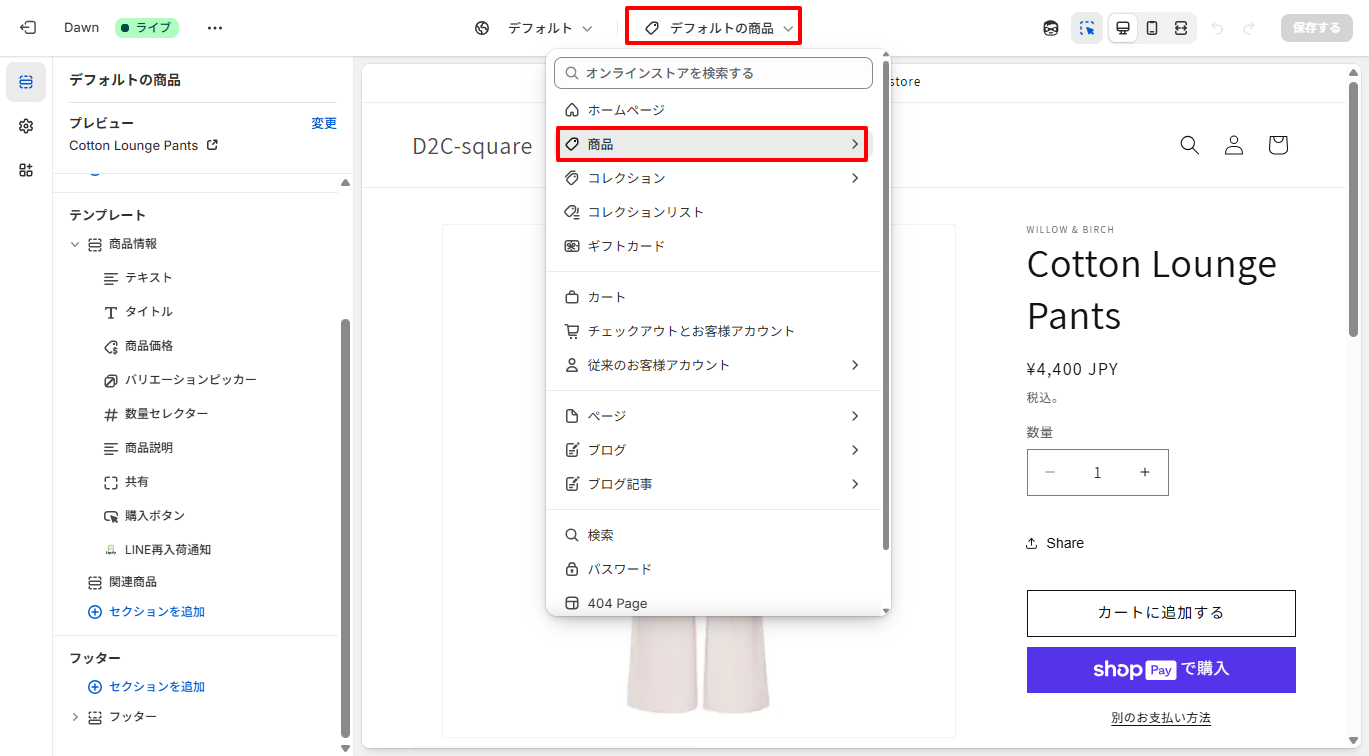The image size is (1369, 756).
Task: Click the 別のお支払い方法 link
Action: (1161, 718)
